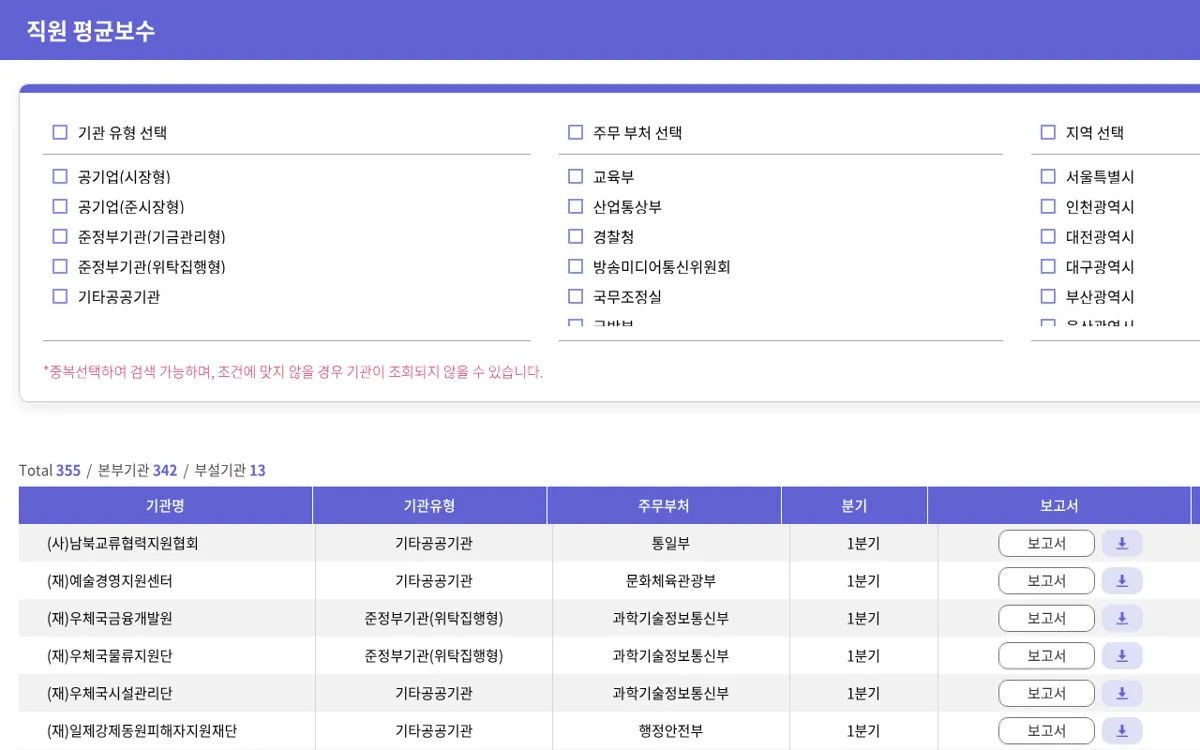Open 보고서 for (재)예술경영지원센터
Screen dimensions: 1200x750
(1046, 581)
